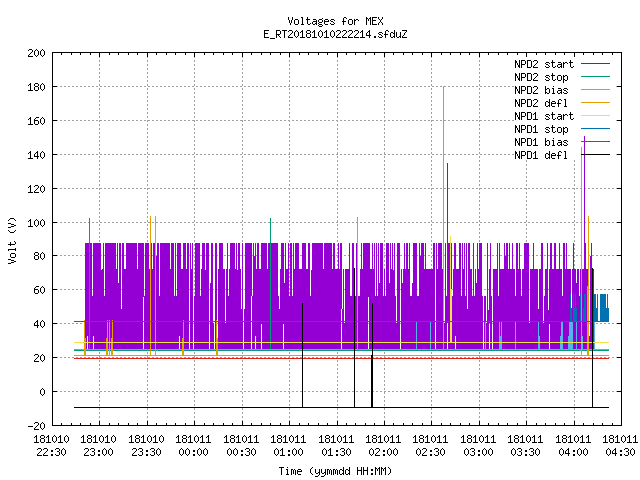Click the 'NPD1 defl' legend label
Screen dimensions: 640x480
tap(541, 156)
